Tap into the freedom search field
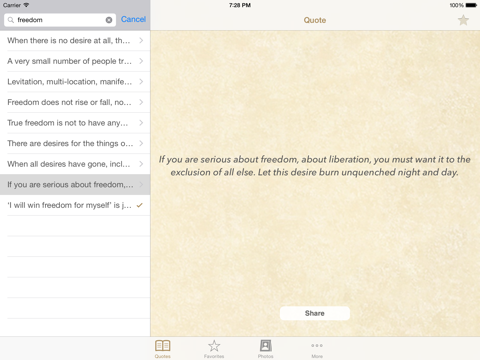Viewport: 480px width, 360px height. pyautogui.click(x=60, y=20)
